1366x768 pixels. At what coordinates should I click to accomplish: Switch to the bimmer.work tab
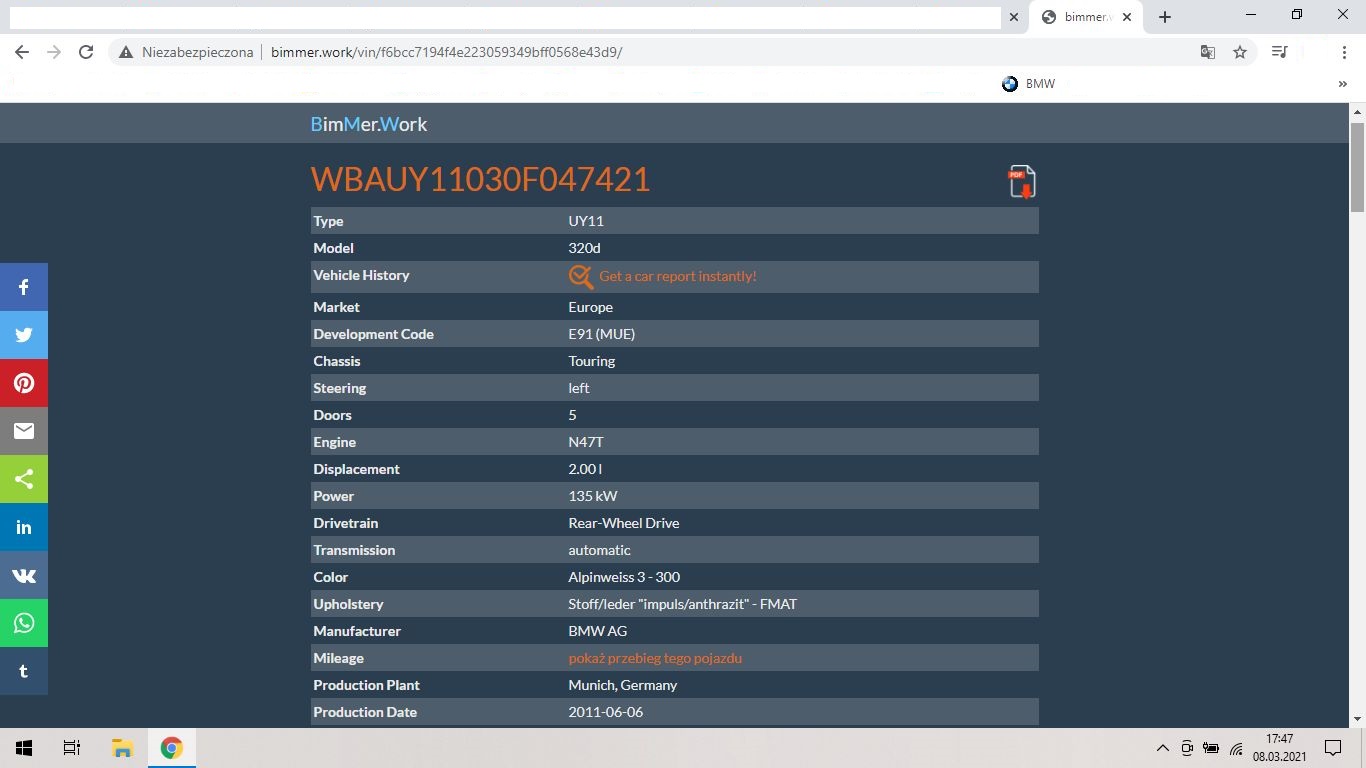(1085, 17)
